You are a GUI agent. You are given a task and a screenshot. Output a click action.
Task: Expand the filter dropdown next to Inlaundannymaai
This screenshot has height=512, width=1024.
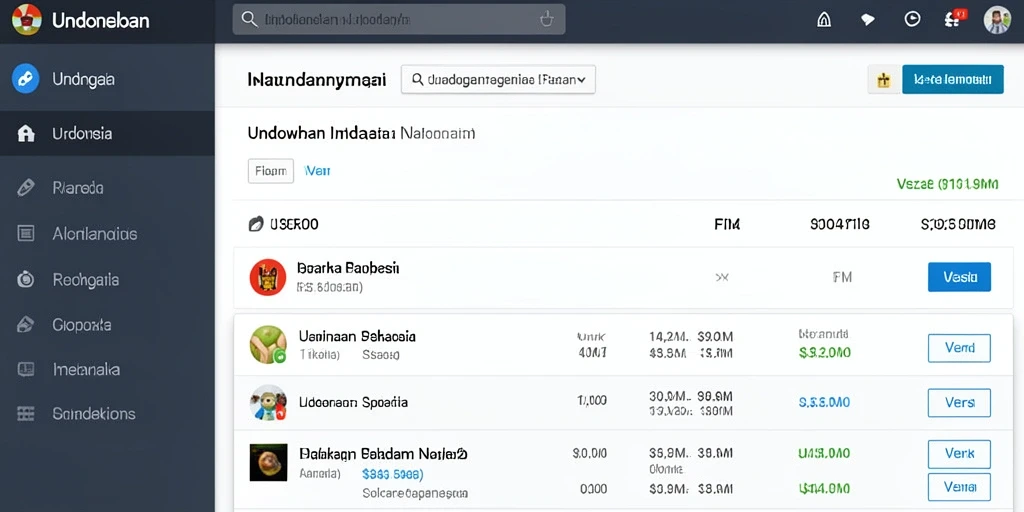498,80
